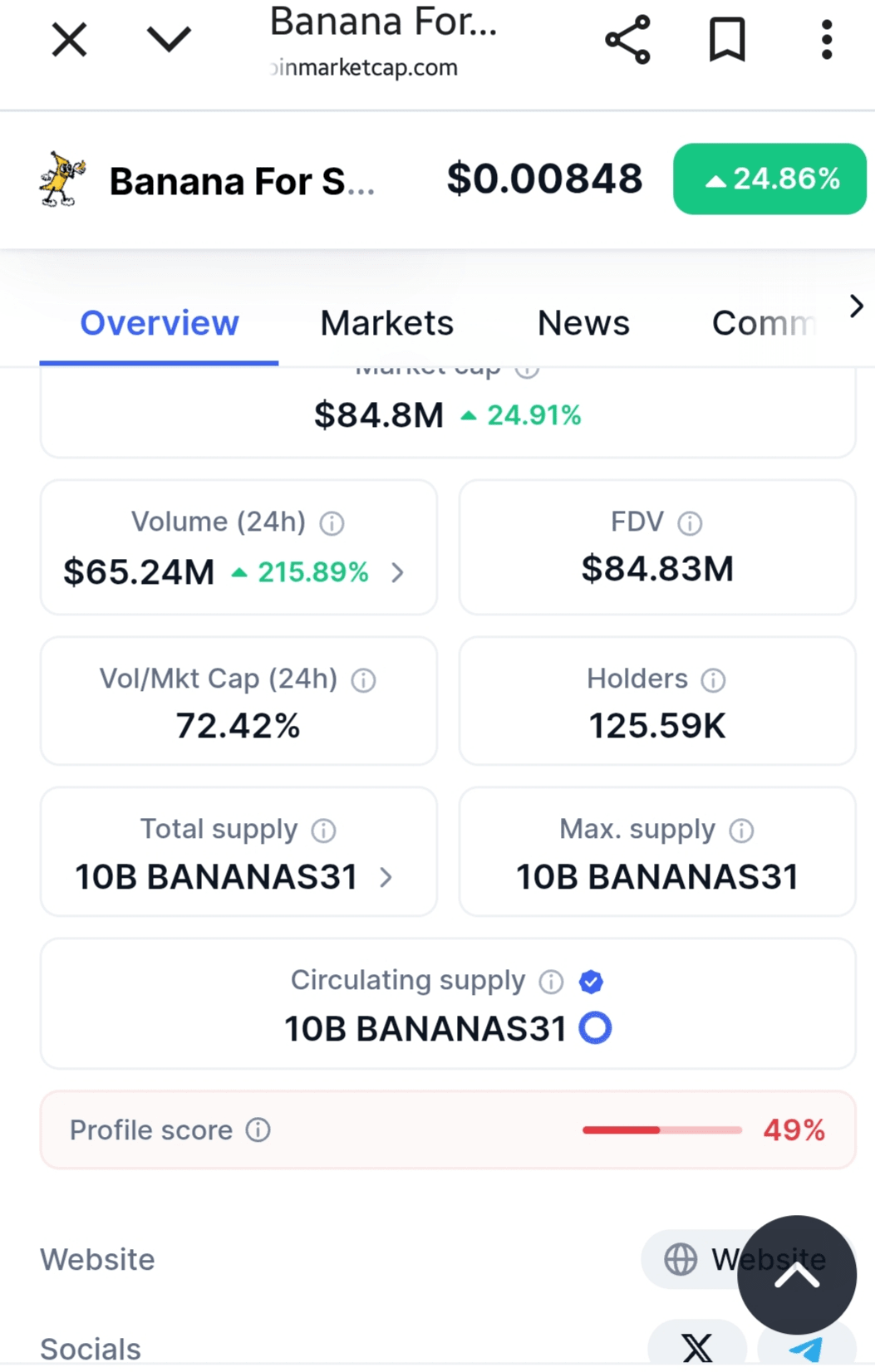The image size is (875, 1372).
Task: Click the Profile score progress bar
Action: point(662,1130)
